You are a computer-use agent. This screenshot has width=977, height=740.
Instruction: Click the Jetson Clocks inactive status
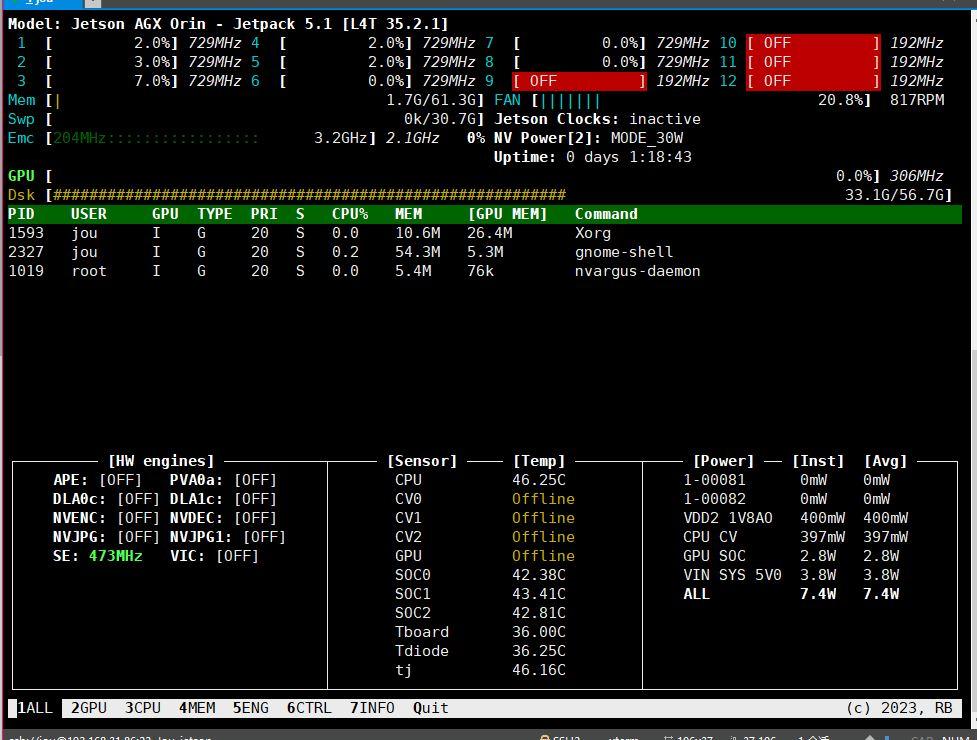664,119
